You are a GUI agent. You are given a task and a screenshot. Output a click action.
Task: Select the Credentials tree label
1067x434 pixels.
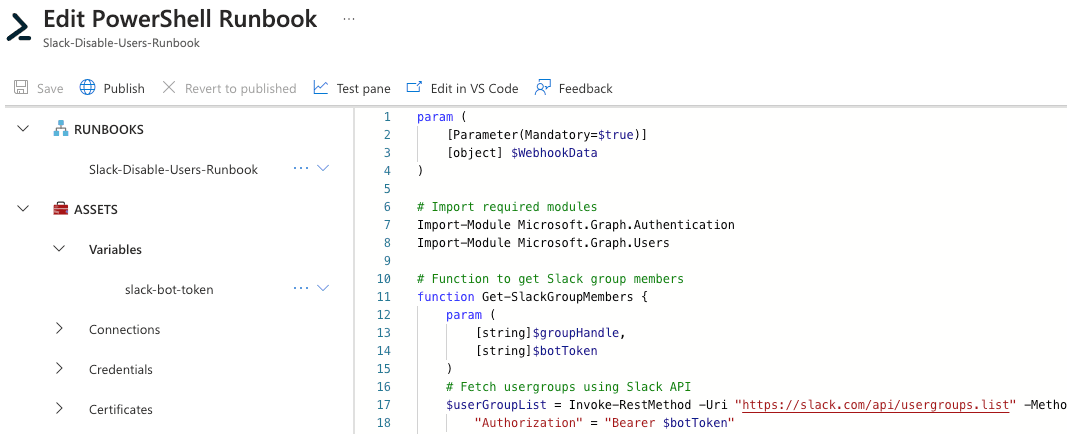pyautogui.click(x=120, y=369)
